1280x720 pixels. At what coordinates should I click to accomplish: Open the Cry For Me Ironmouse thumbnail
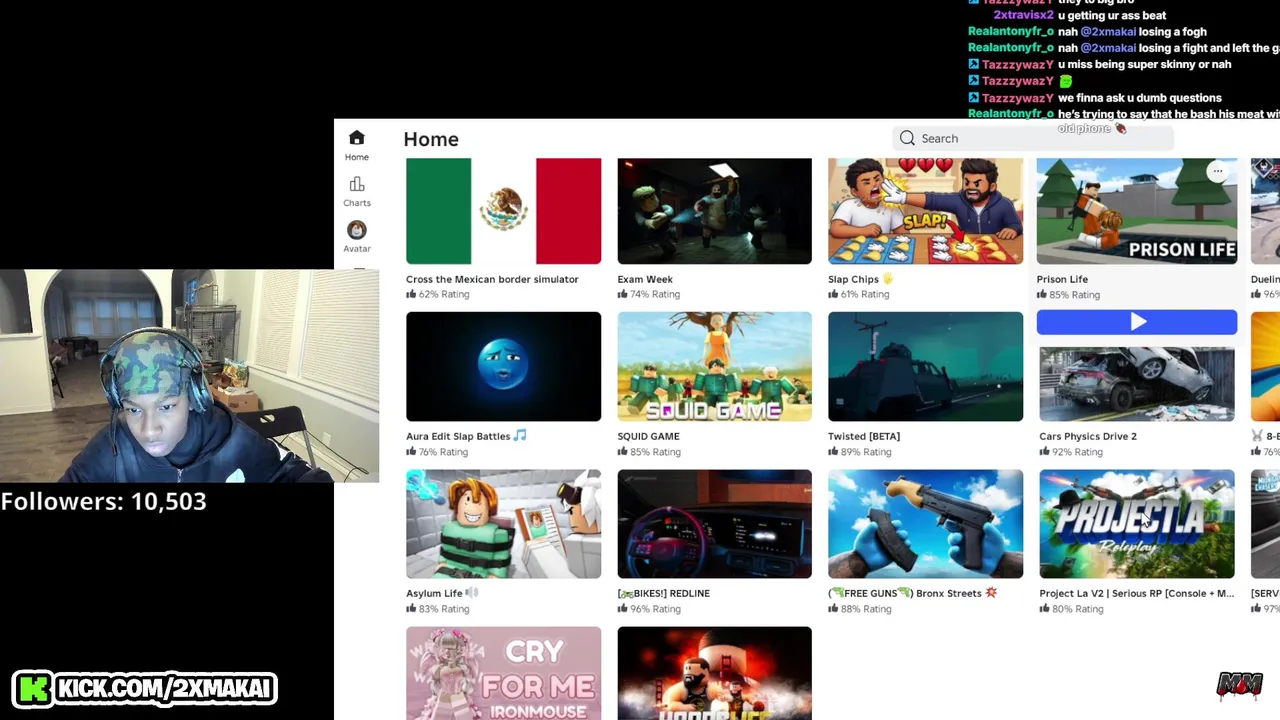click(503, 673)
